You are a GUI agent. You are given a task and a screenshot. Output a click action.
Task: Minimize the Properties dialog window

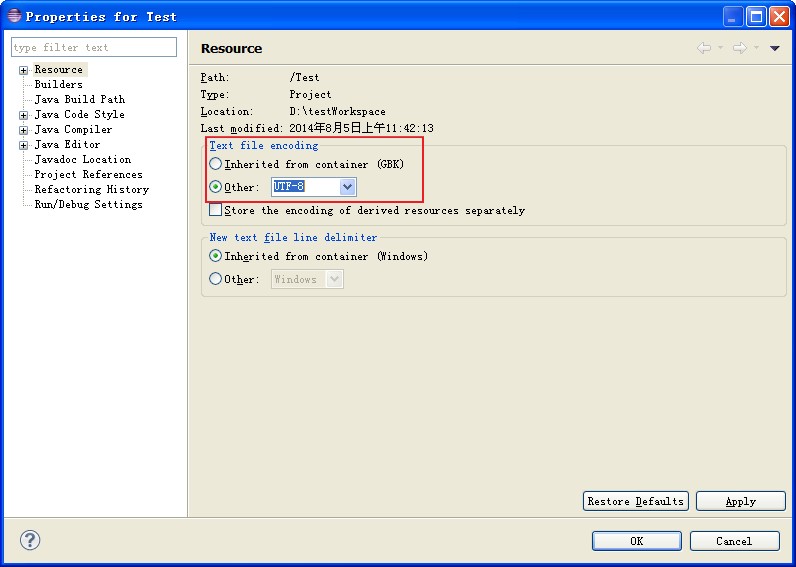[732, 17]
